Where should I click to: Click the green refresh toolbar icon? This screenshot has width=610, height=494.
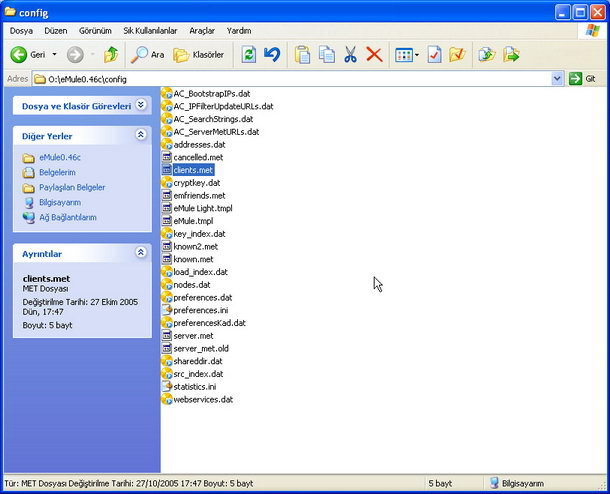249,55
